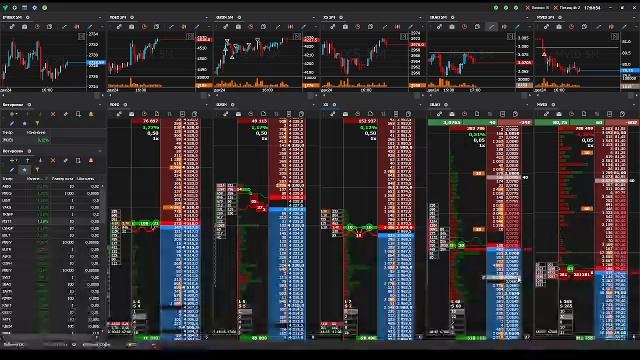Click the link icon in X5 order book toolbar
The image size is (640, 360).
[x=333, y=114]
